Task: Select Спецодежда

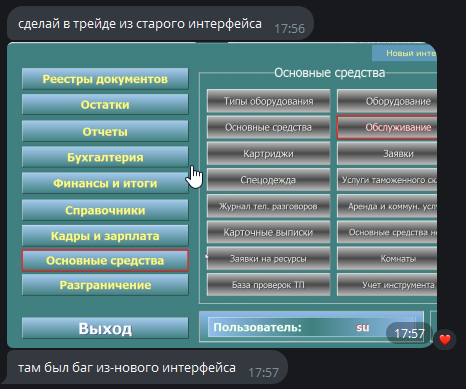Action: 268,180
